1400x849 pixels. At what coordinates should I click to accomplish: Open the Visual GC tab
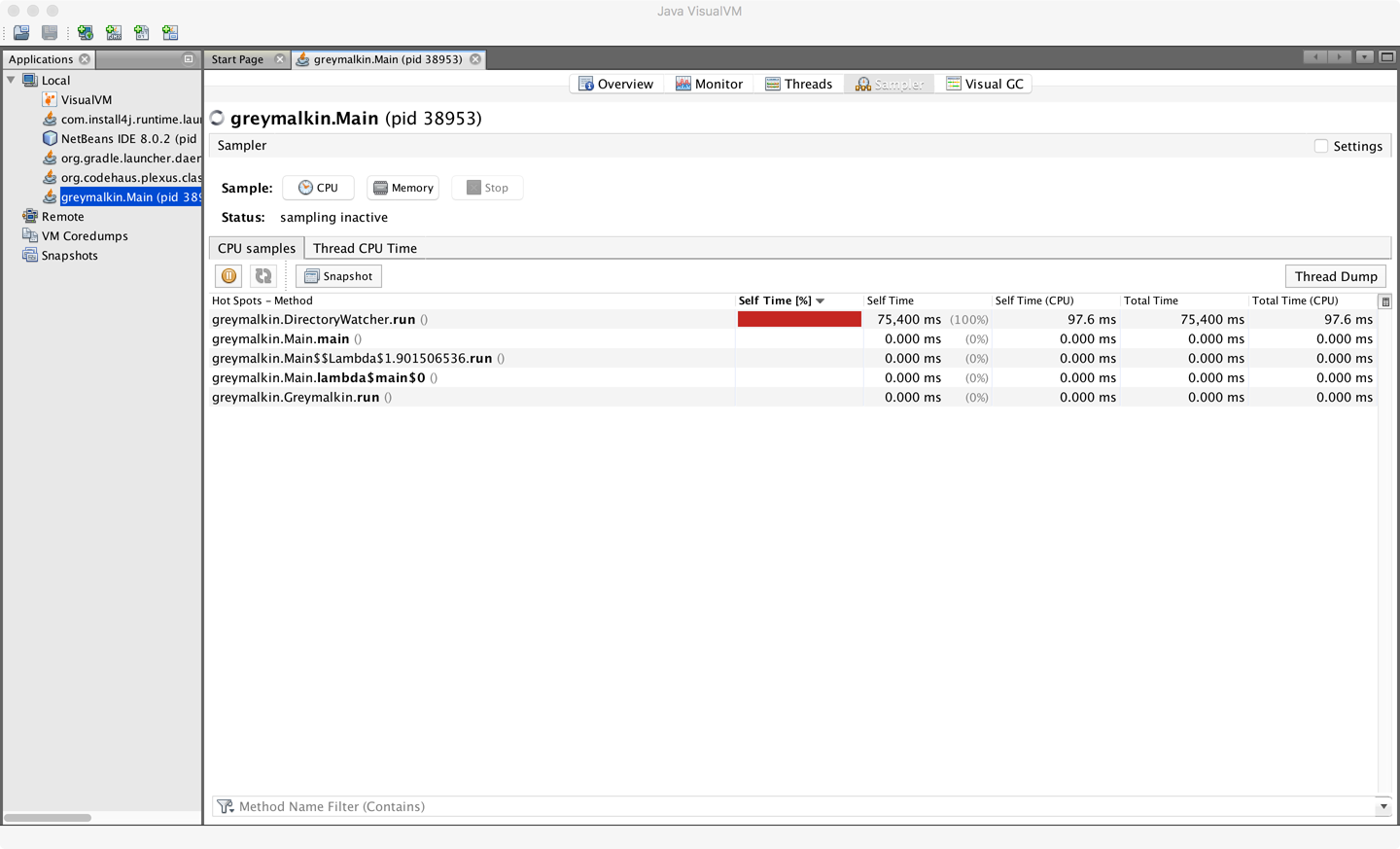click(x=985, y=84)
